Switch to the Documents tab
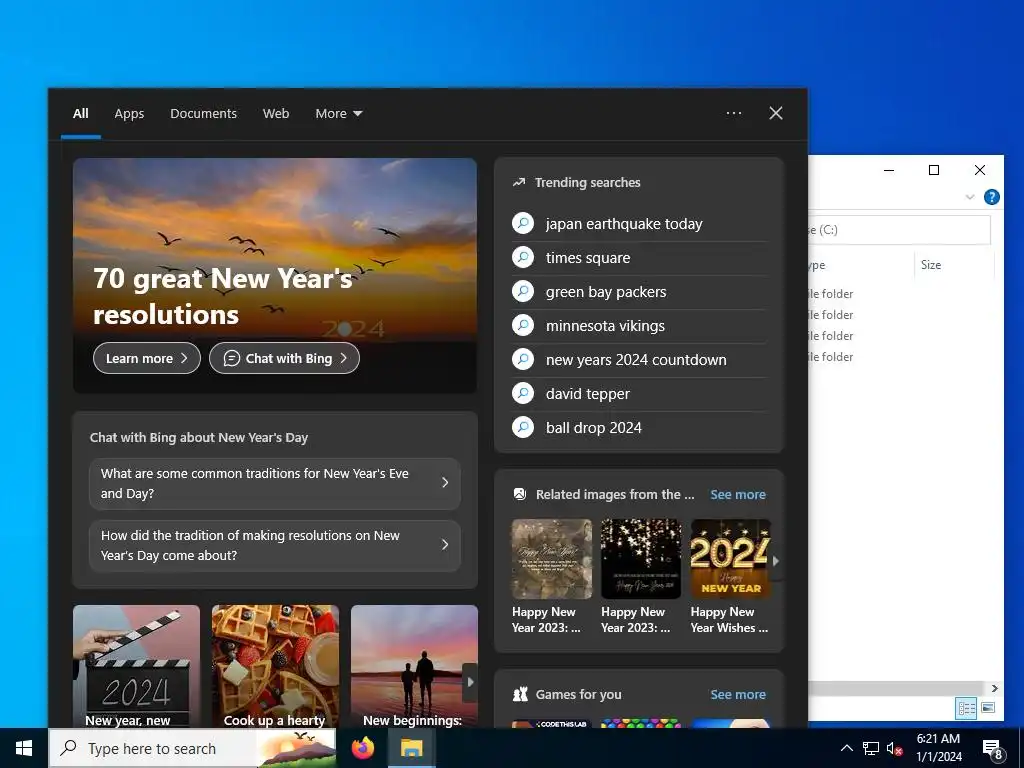Image resolution: width=1024 pixels, height=768 pixels. [203, 114]
